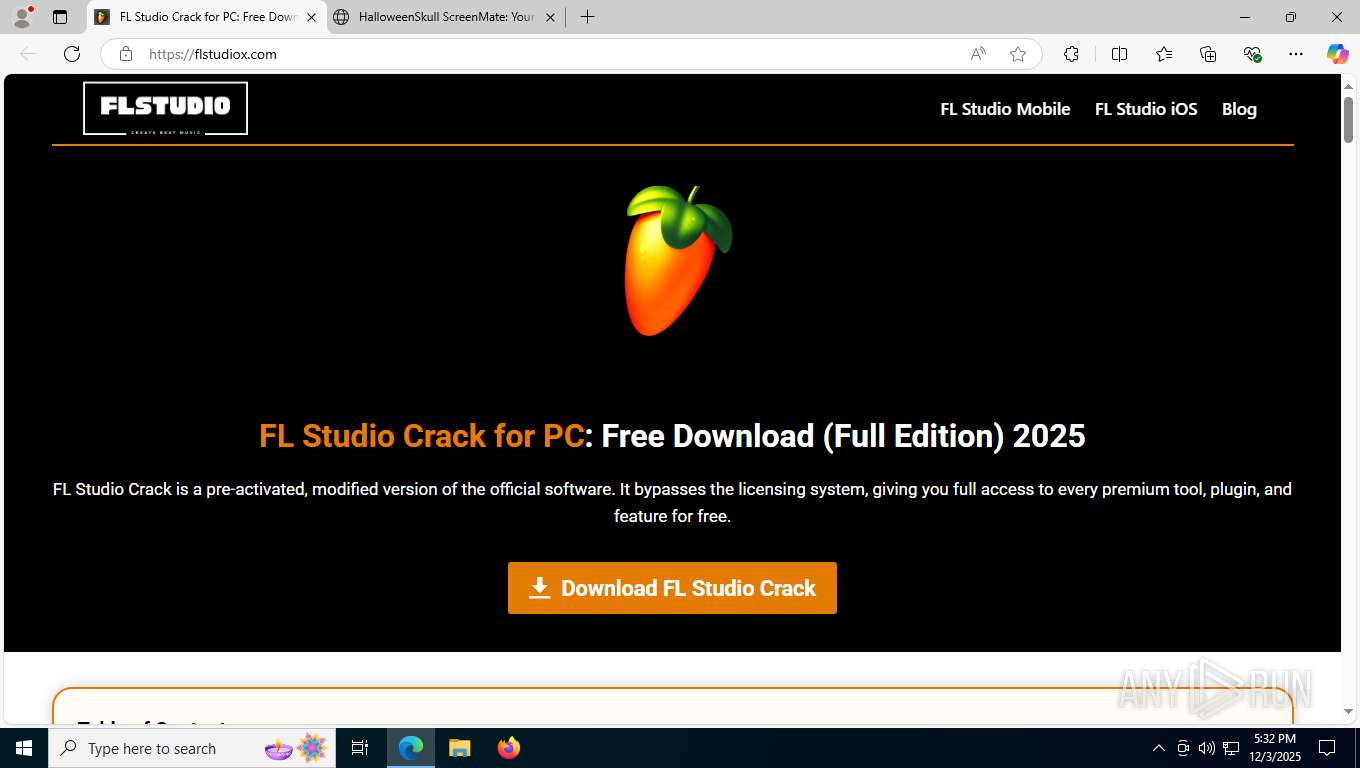1360x768 pixels.
Task: Open the Collections icon
Action: coord(1208,54)
